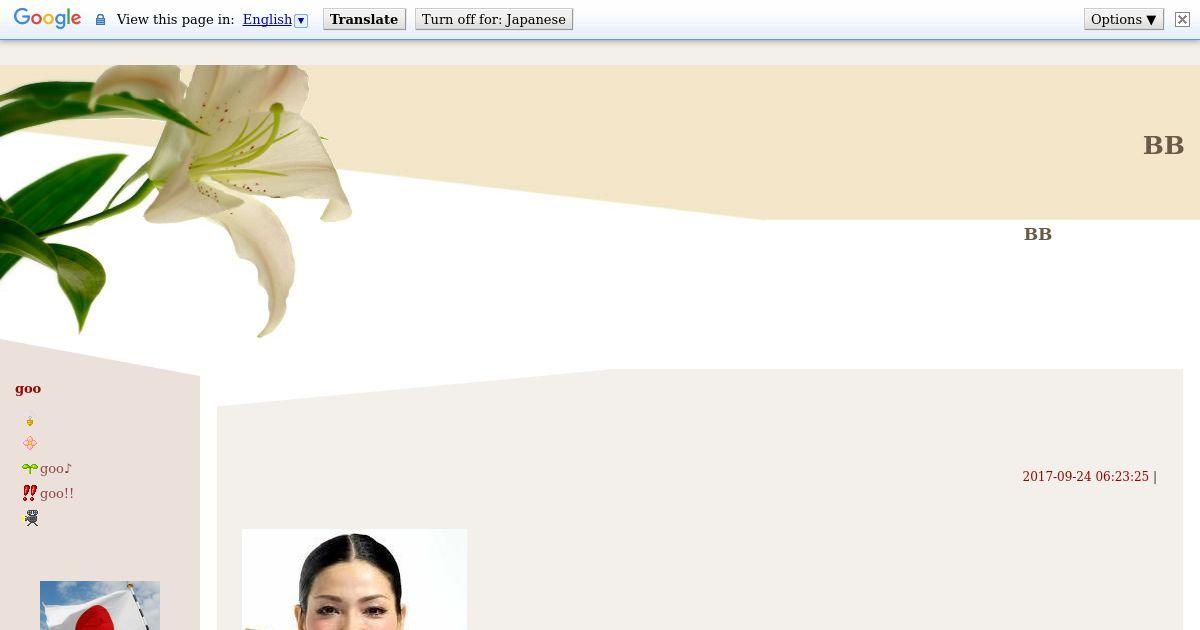Open the Options menu
Image resolution: width=1200 pixels, height=630 pixels.
(x=1124, y=19)
